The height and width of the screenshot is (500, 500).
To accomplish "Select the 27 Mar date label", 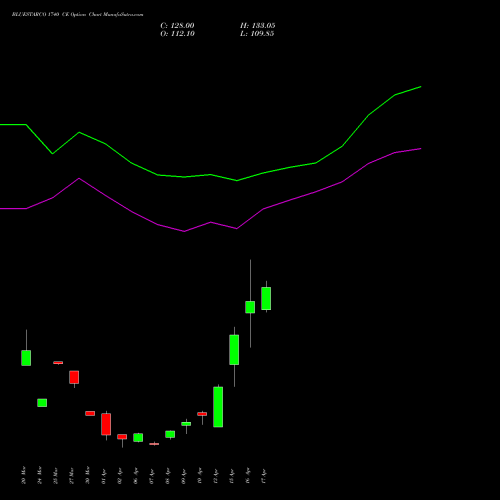I will [x=71, y=475].
